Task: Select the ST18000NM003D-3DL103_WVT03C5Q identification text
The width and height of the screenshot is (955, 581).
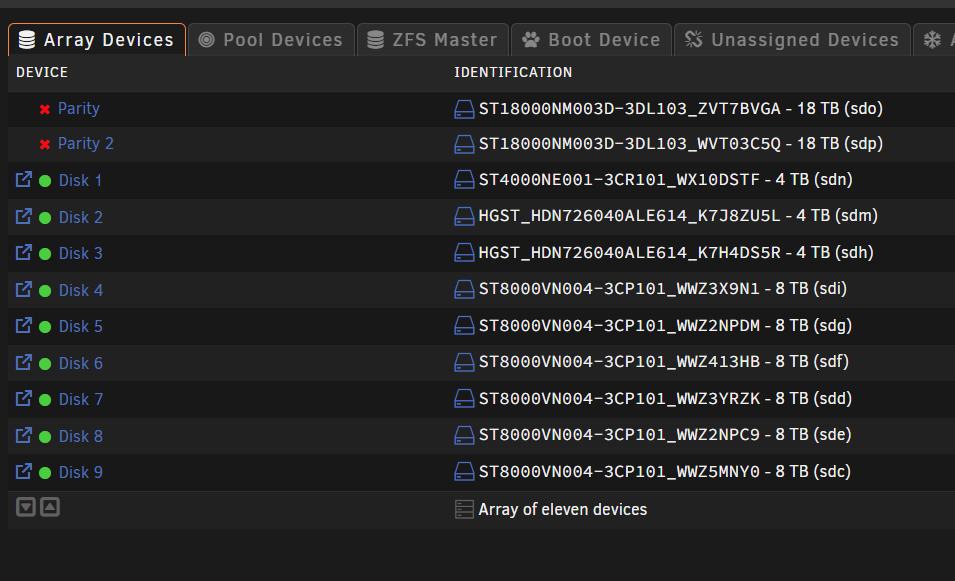Action: (630, 144)
